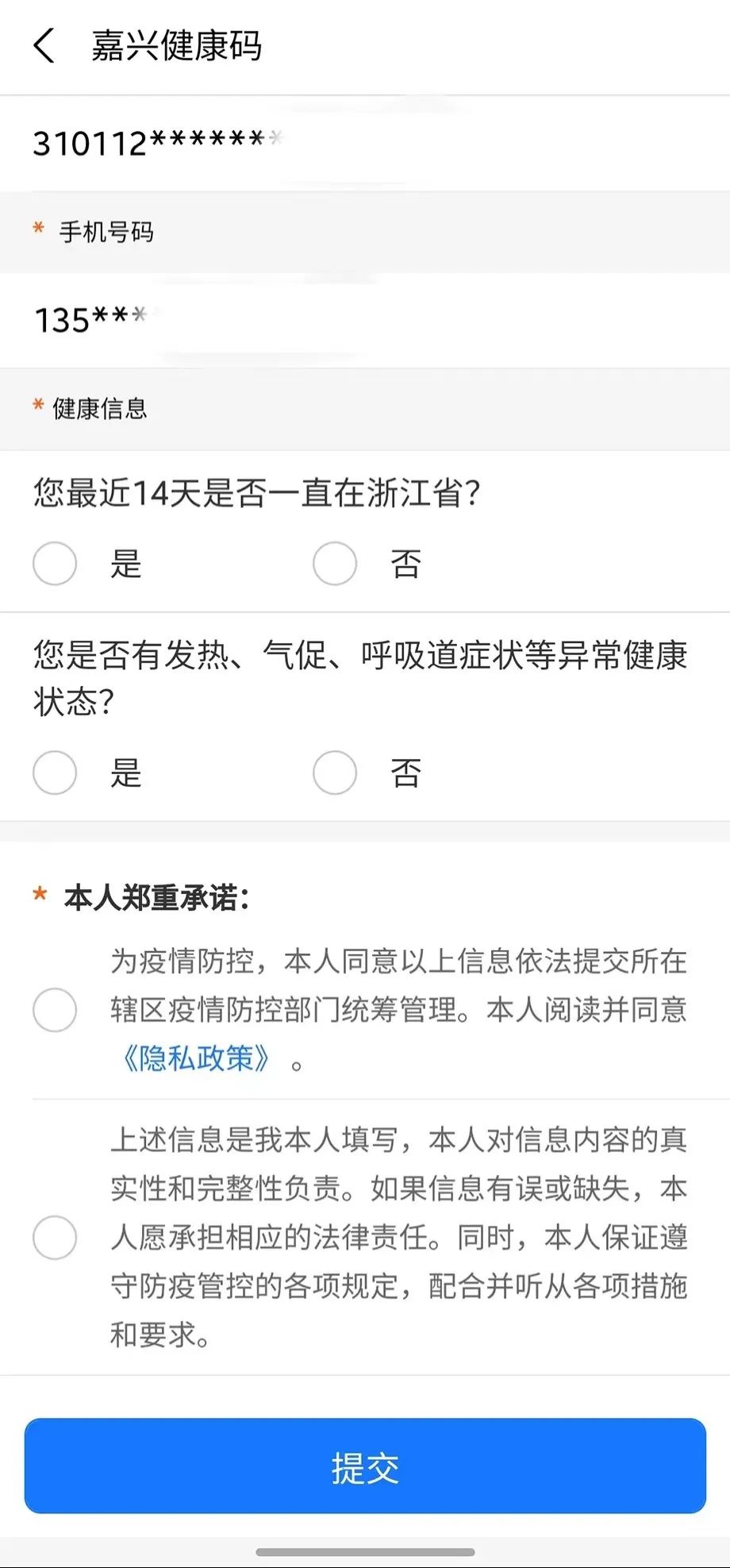Screen dimensions: 730x1568
Task: Tap the 嘉兴健康码 page title
Action: click(176, 45)
